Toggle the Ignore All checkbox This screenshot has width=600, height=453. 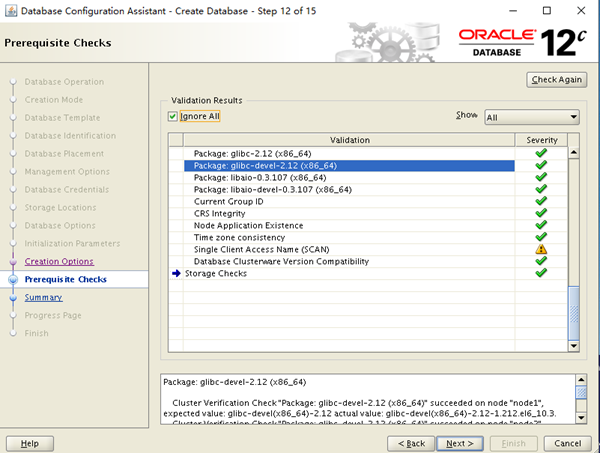tap(173, 116)
